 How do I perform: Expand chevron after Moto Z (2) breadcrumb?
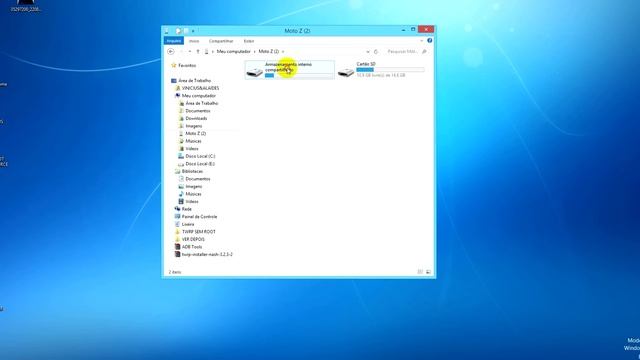point(283,52)
